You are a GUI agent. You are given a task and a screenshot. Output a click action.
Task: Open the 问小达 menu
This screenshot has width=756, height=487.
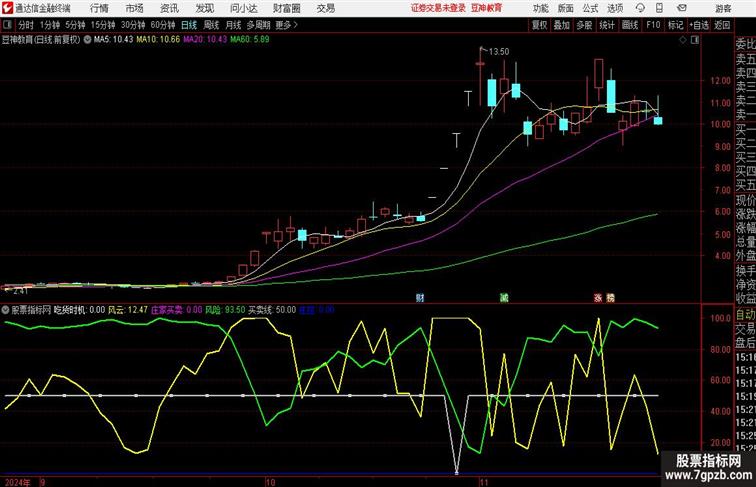click(243, 8)
